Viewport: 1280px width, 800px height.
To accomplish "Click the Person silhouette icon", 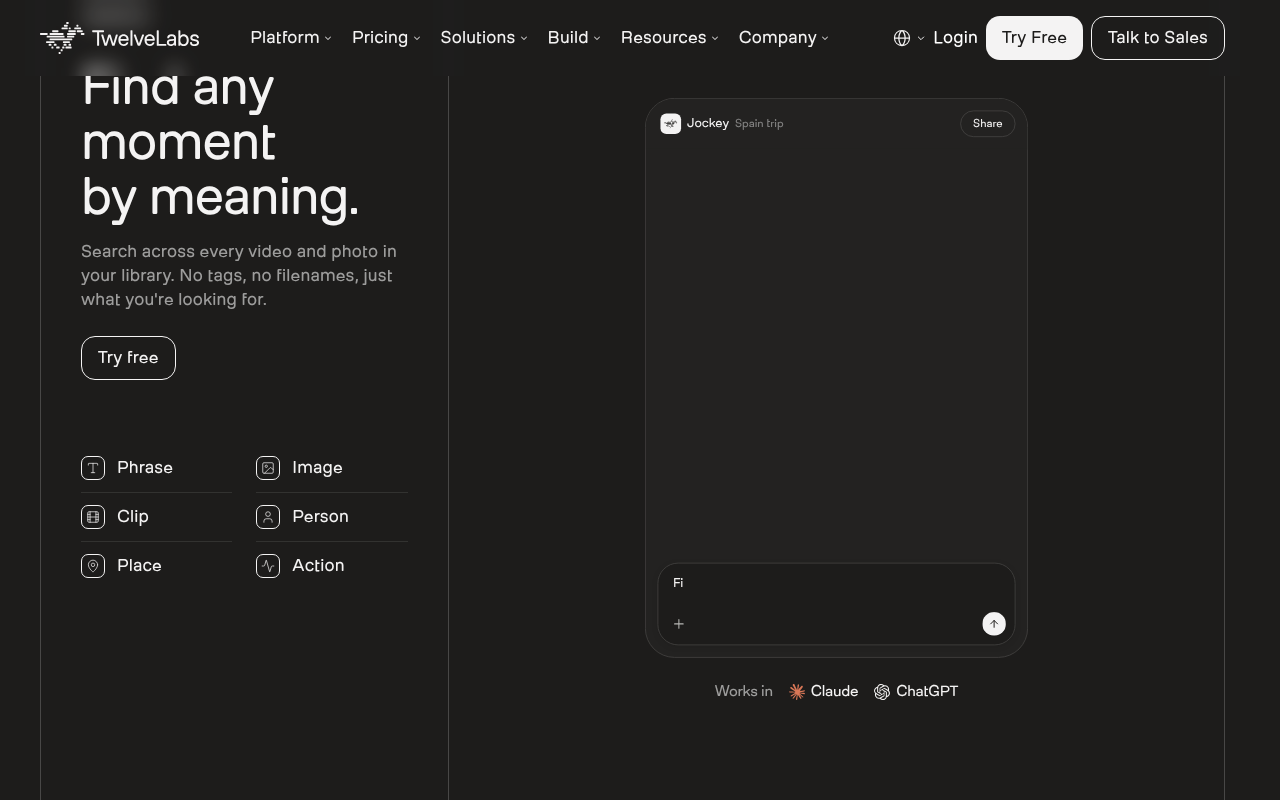I will (268, 517).
